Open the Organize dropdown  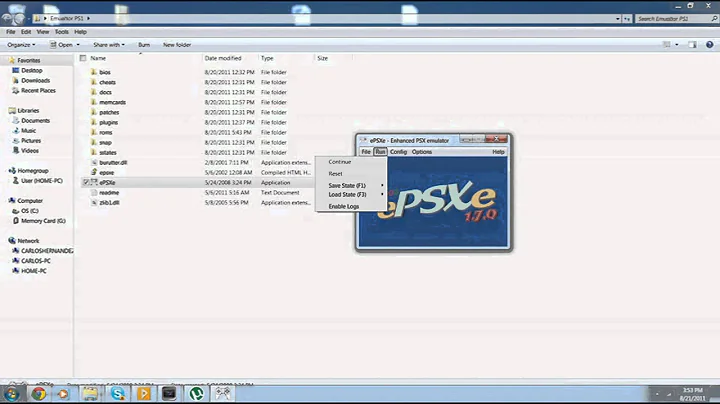pos(21,45)
